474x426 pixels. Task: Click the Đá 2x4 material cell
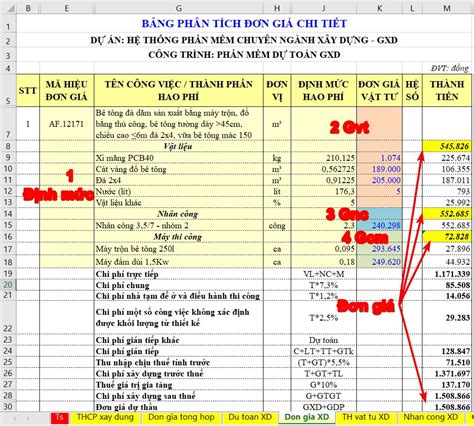coord(179,180)
